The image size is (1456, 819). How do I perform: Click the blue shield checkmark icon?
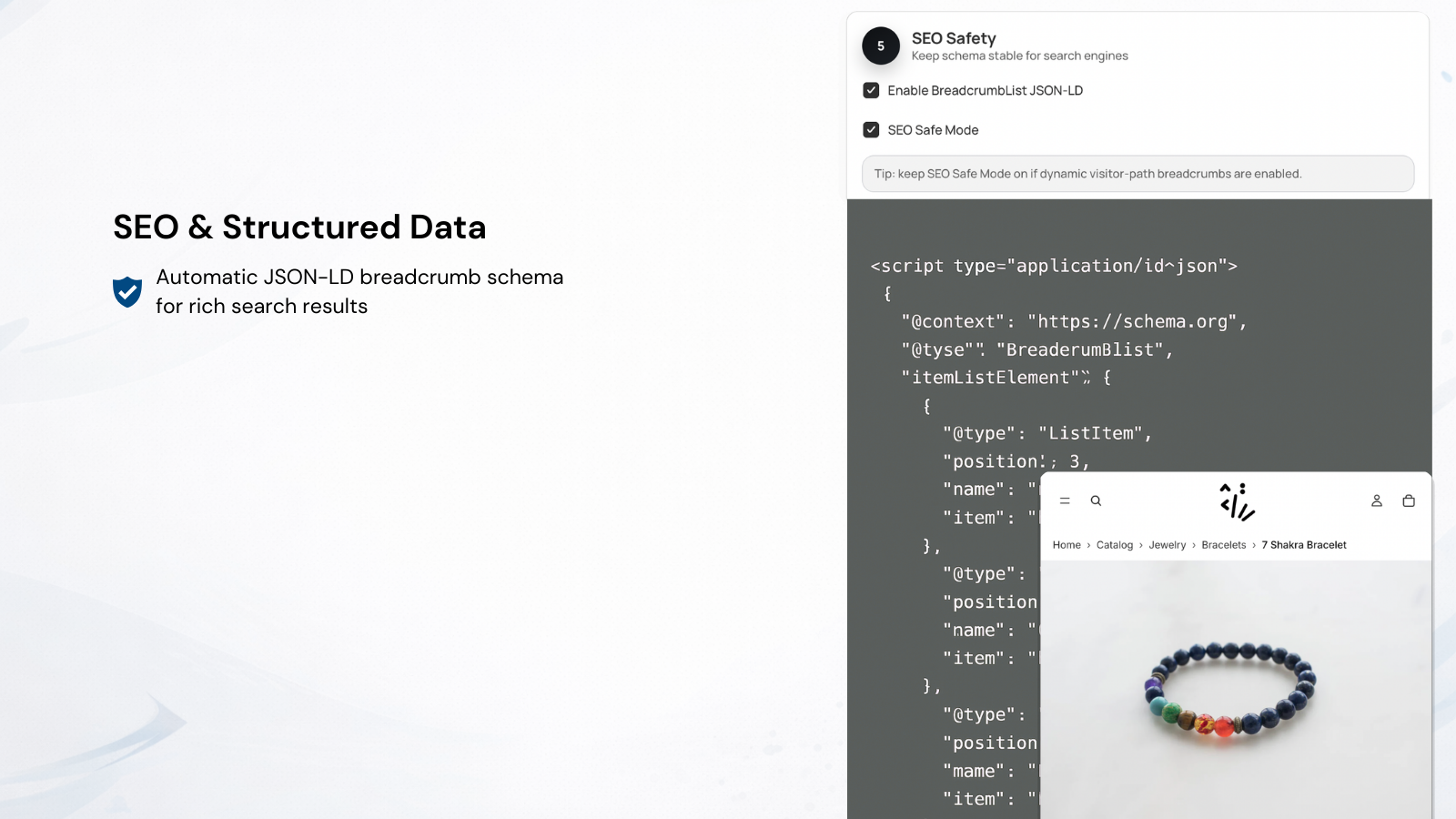(x=127, y=292)
